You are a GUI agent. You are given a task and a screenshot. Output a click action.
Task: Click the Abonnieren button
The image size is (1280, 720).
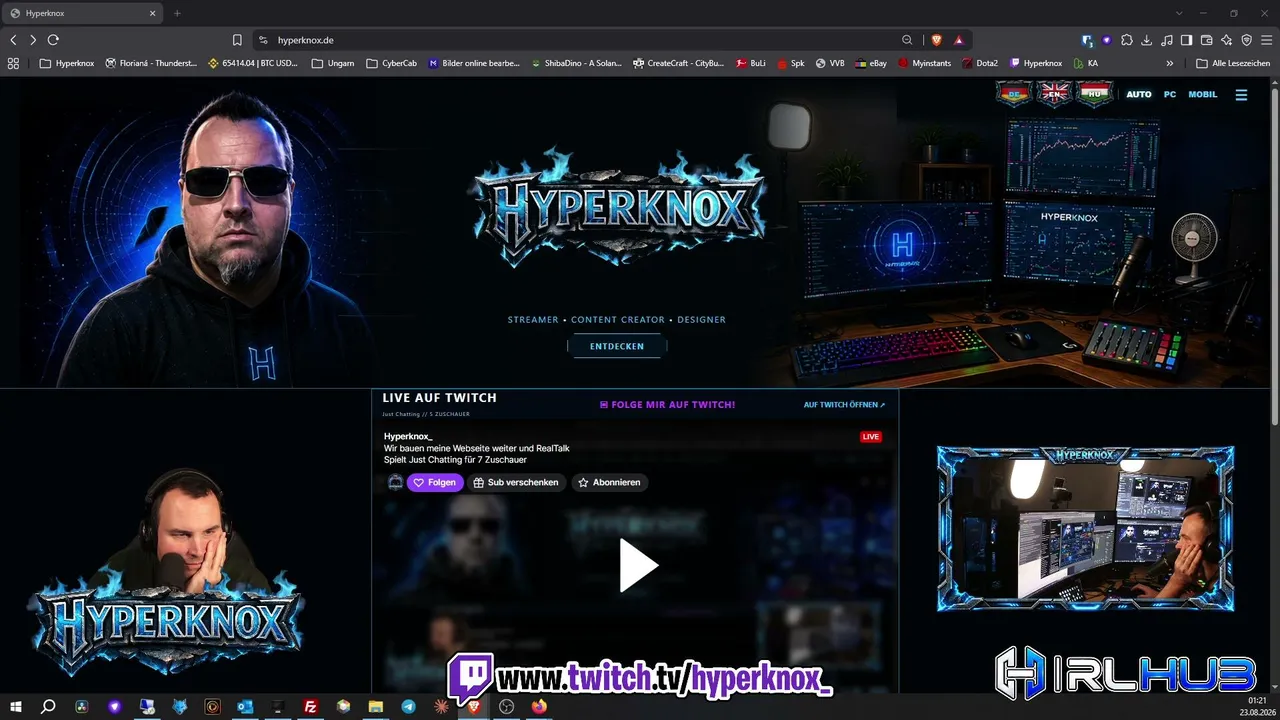(610, 482)
